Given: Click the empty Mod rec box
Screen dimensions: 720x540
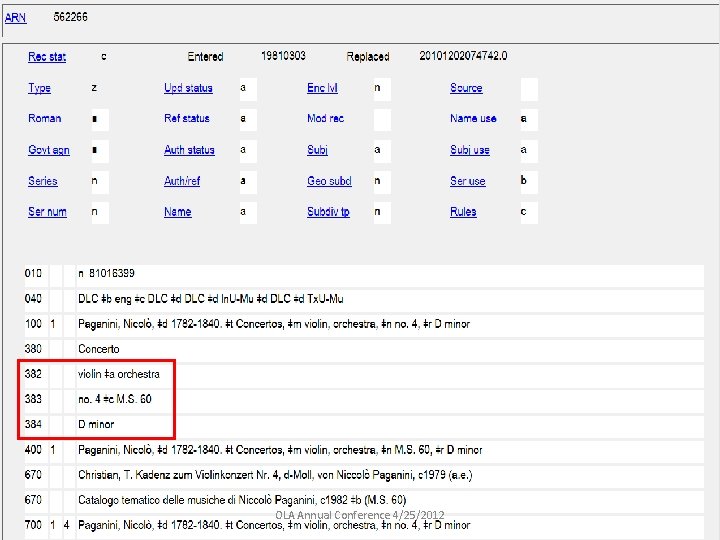Looking at the screenshot, I should click(382, 120).
